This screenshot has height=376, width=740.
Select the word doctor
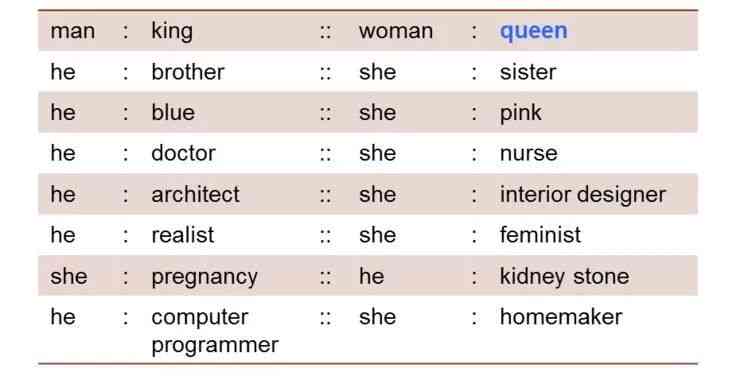click(184, 153)
